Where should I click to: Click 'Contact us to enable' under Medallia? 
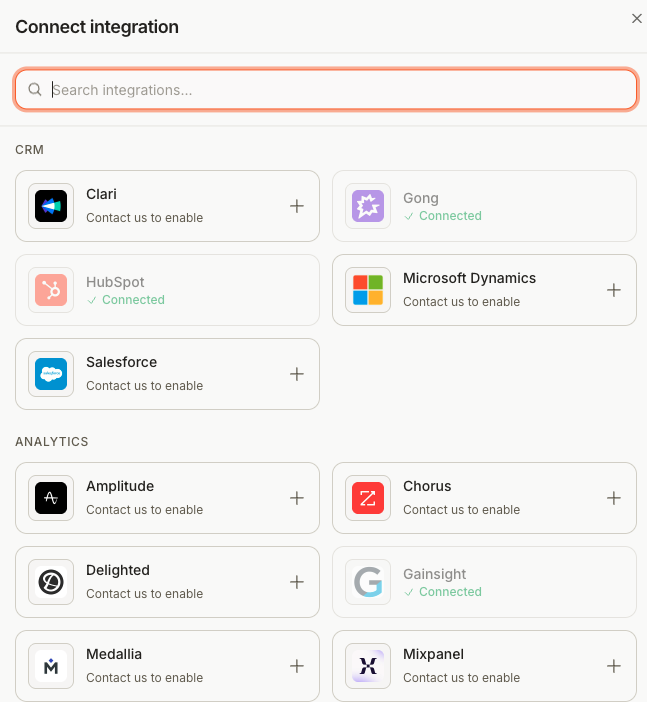pos(145,678)
